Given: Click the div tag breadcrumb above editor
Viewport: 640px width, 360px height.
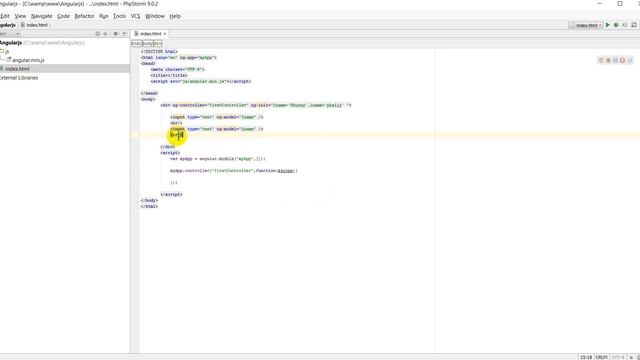Looking at the screenshot, I should tap(158, 43).
